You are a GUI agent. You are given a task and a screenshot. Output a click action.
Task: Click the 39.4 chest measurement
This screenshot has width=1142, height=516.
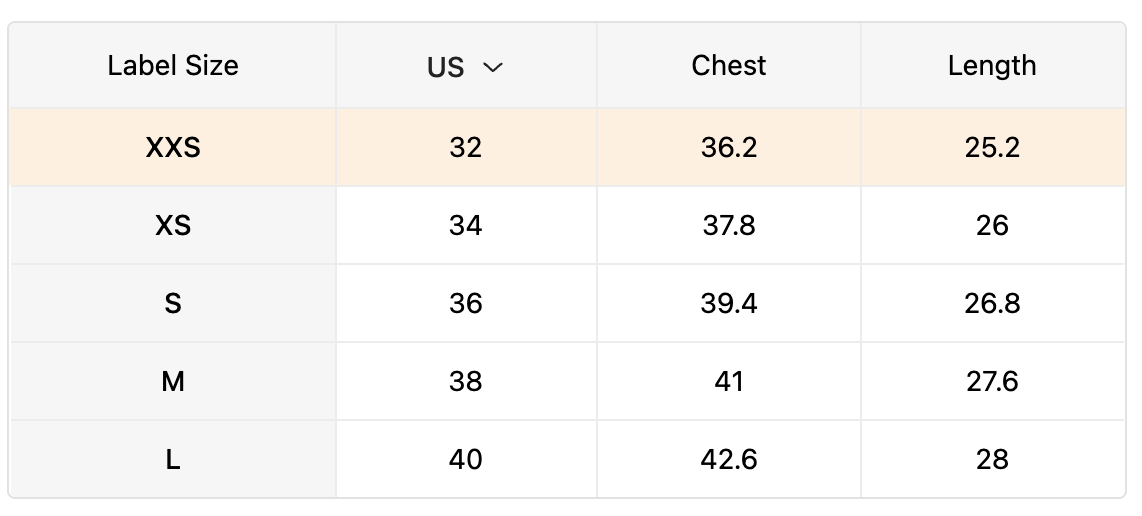coord(729,304)
